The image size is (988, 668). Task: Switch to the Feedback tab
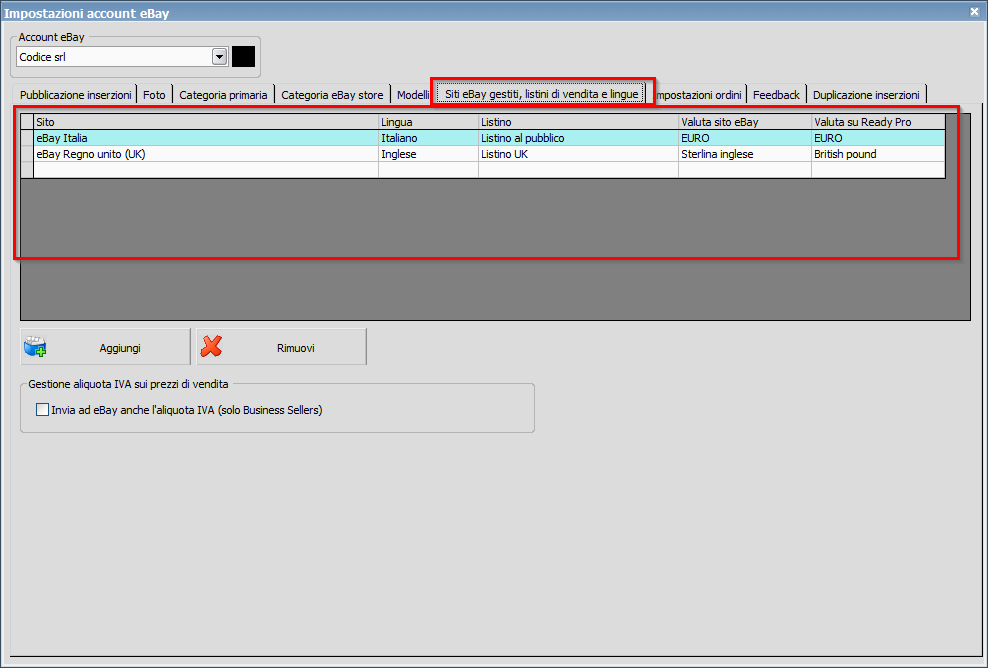coord(776,95)
